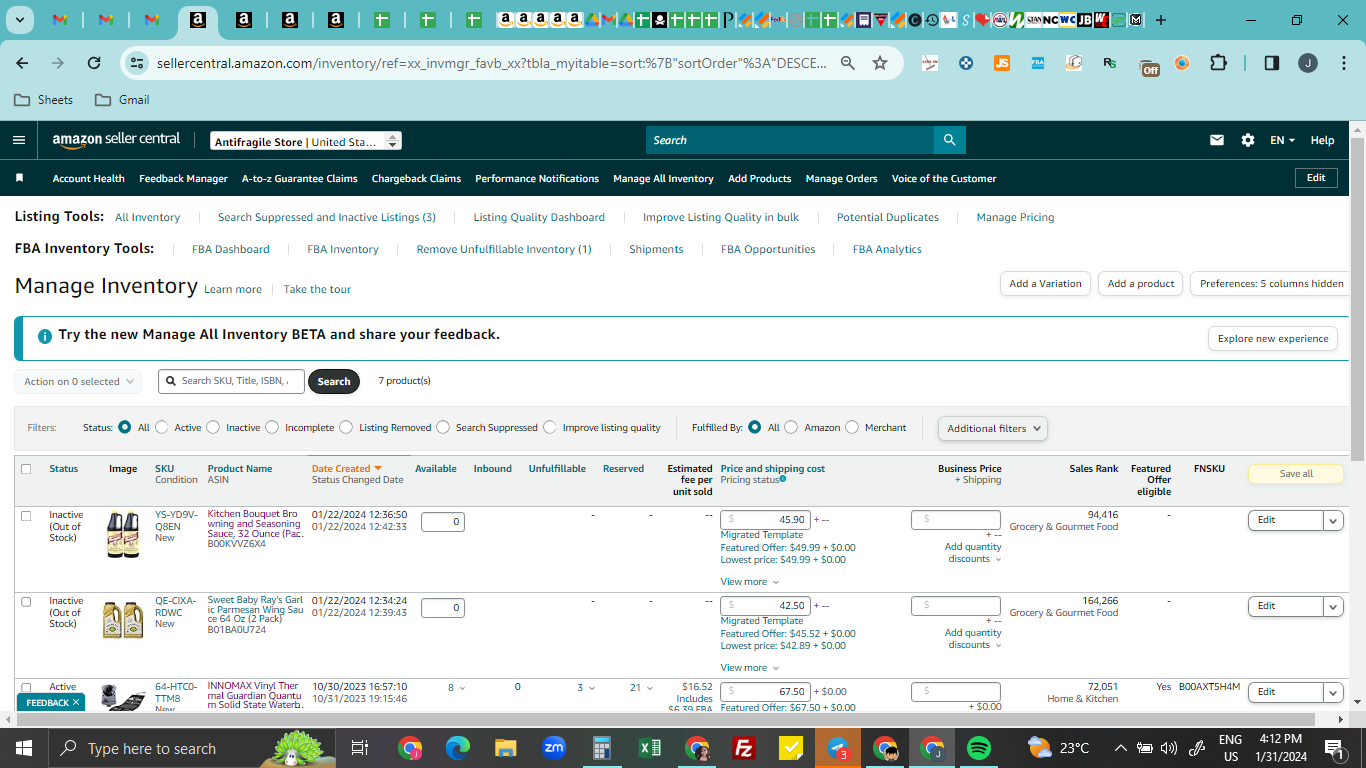
Task: Open the Feedback Manager menu item
Action: pos(183,179)
